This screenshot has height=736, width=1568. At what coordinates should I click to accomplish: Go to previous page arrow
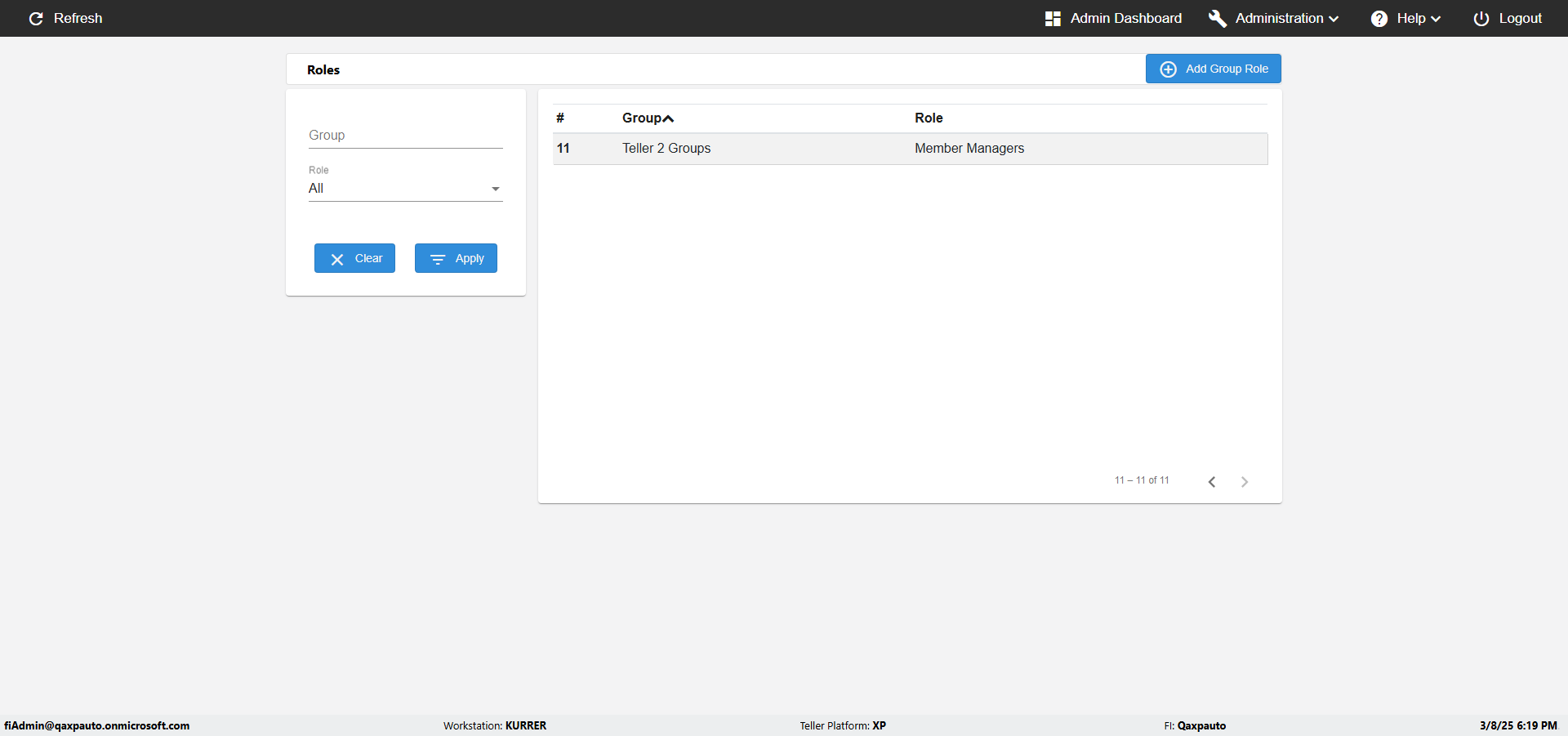click(x=1212, y=482)
